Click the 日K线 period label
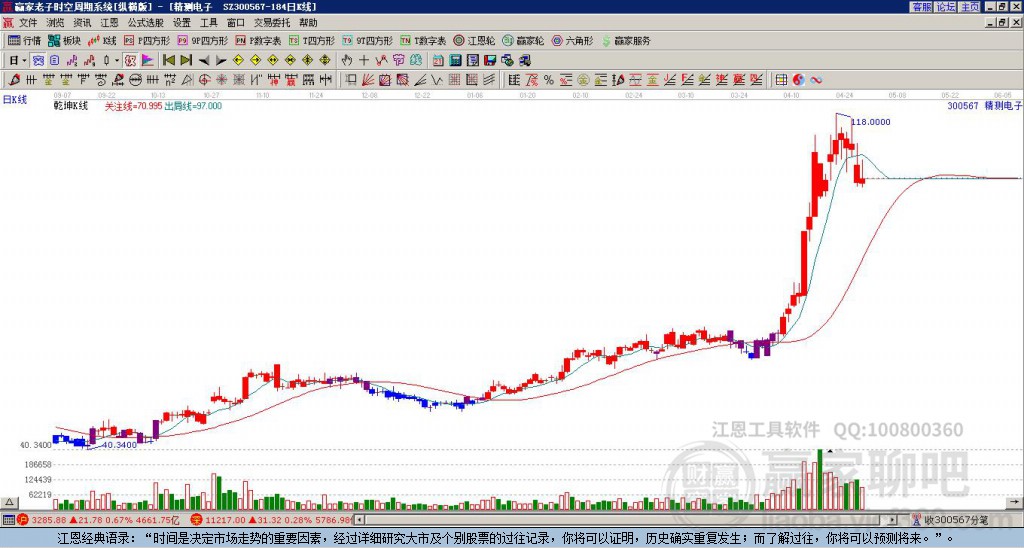The image size is (1024, 548). (x=14, y=100)
